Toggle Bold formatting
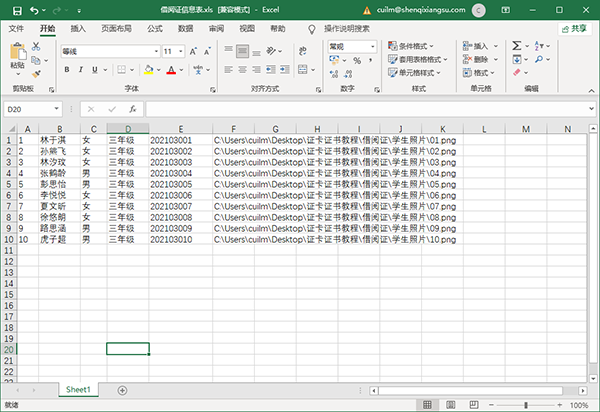The height and width of the screenshot is (412, 600). click(x=67, y=70)
